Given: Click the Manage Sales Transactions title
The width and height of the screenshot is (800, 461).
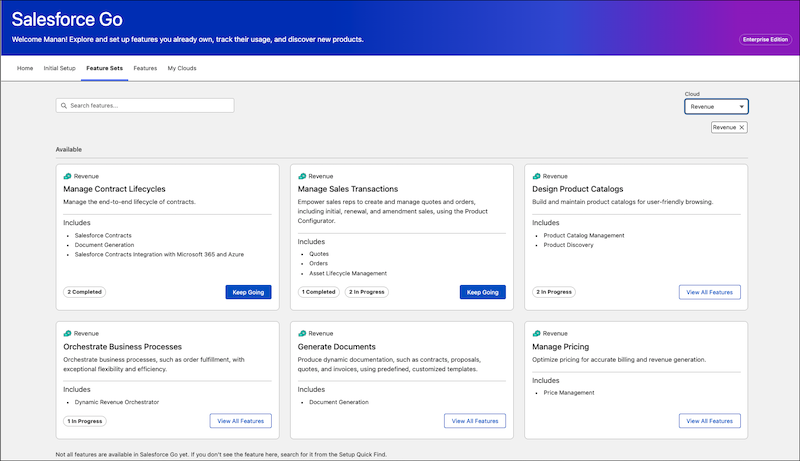Looking at the screenshot, I should 348,189.
